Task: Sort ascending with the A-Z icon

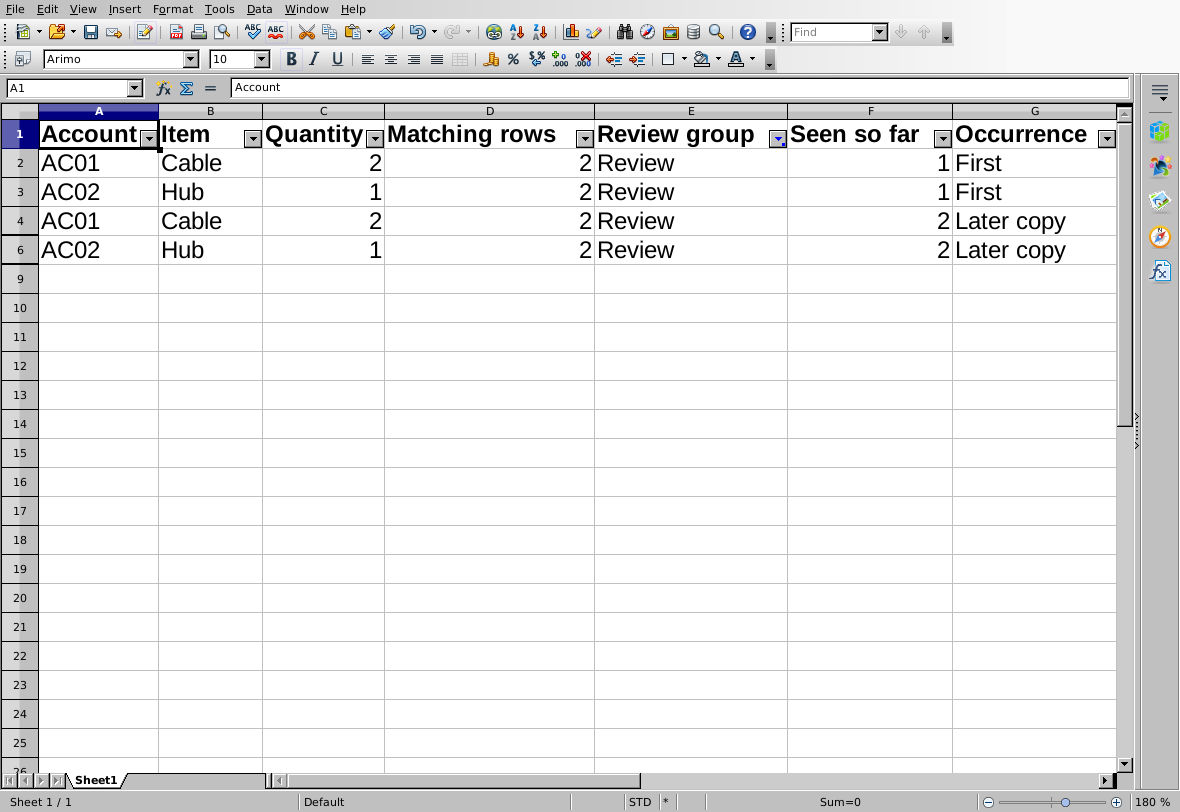Action: (x=517, y=32)
